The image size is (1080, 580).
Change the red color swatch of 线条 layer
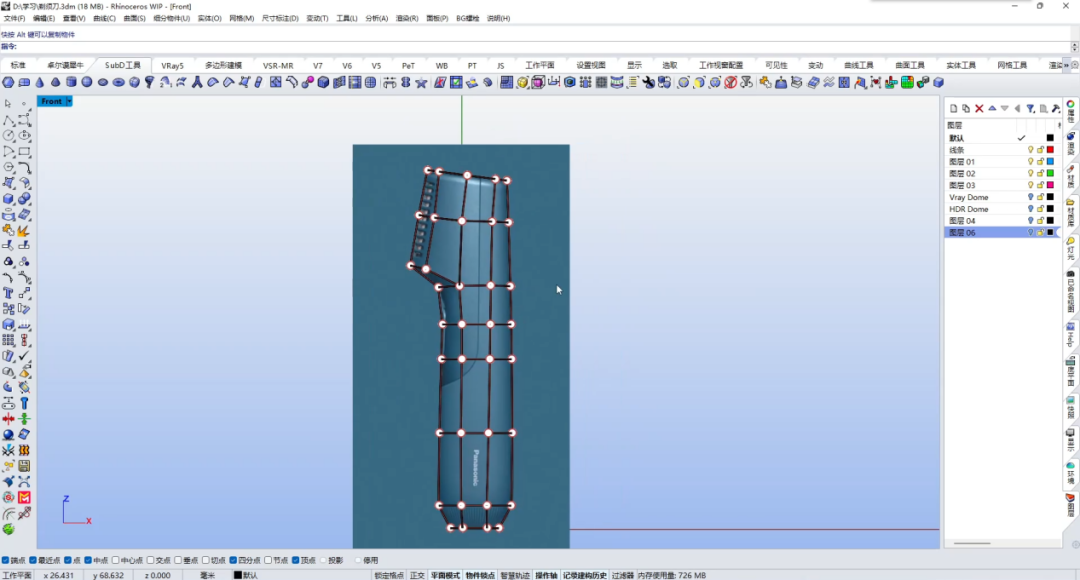1050,150
